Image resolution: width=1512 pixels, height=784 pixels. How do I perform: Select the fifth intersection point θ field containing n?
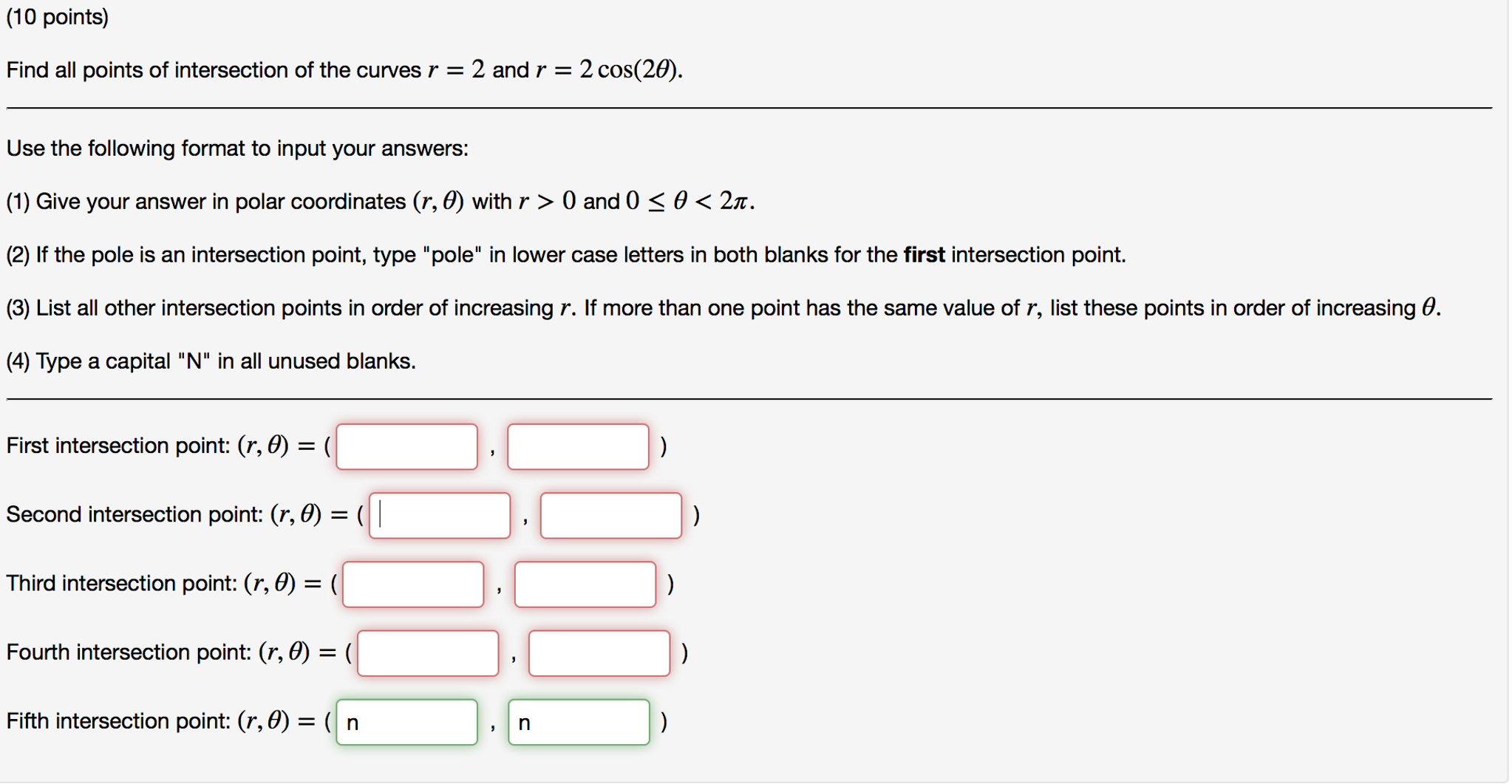(x=579, y=722)
